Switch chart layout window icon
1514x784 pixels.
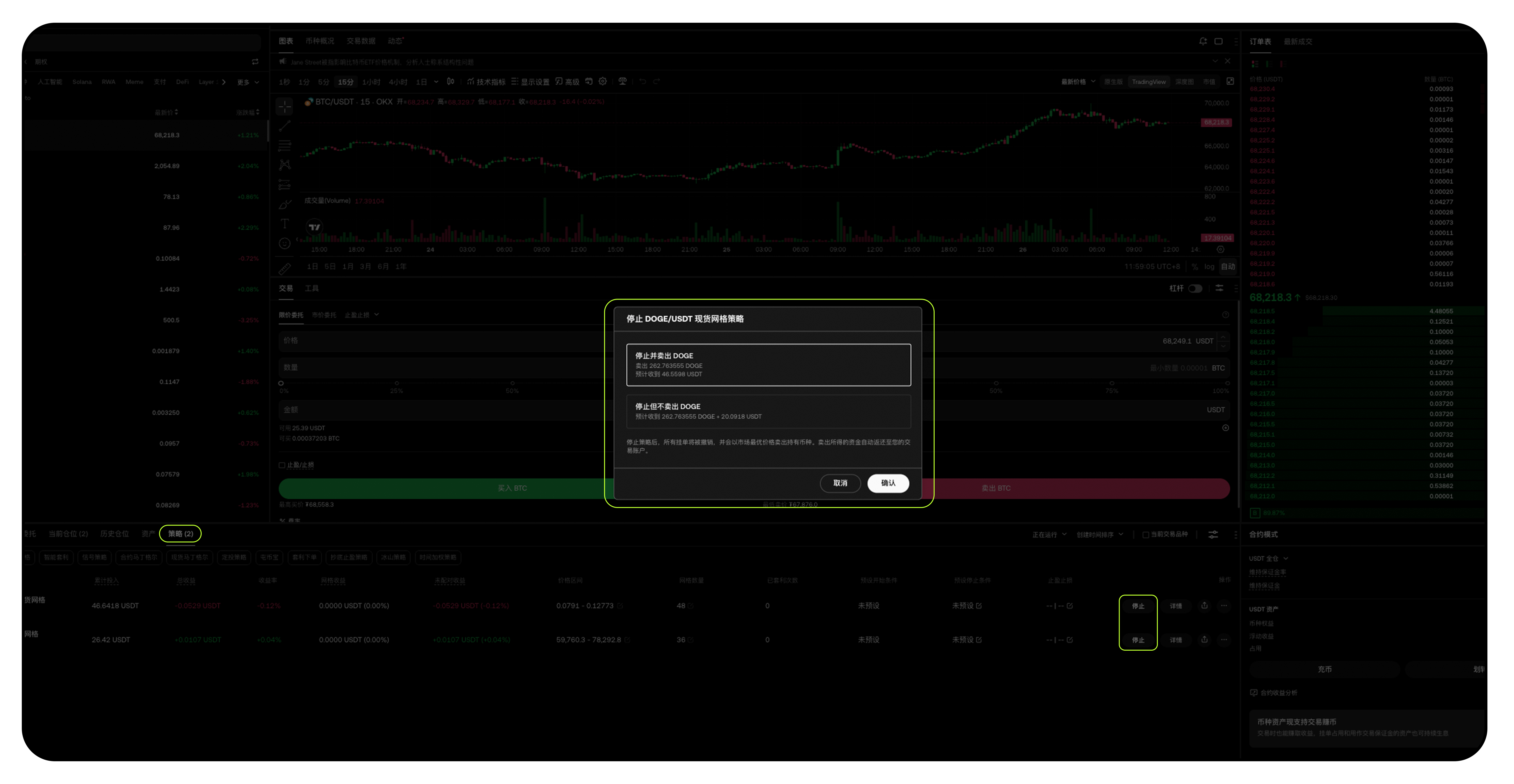[1218, 41]
